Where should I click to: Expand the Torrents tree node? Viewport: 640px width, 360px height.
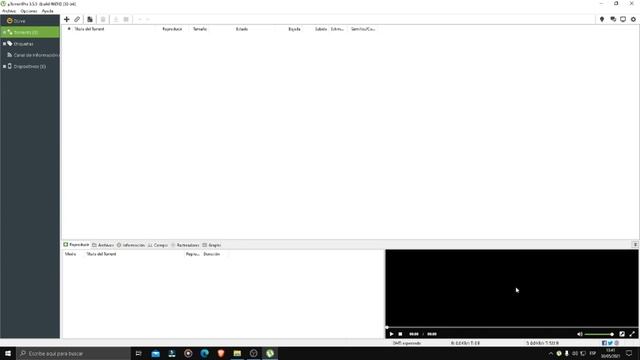pos(4,32)
